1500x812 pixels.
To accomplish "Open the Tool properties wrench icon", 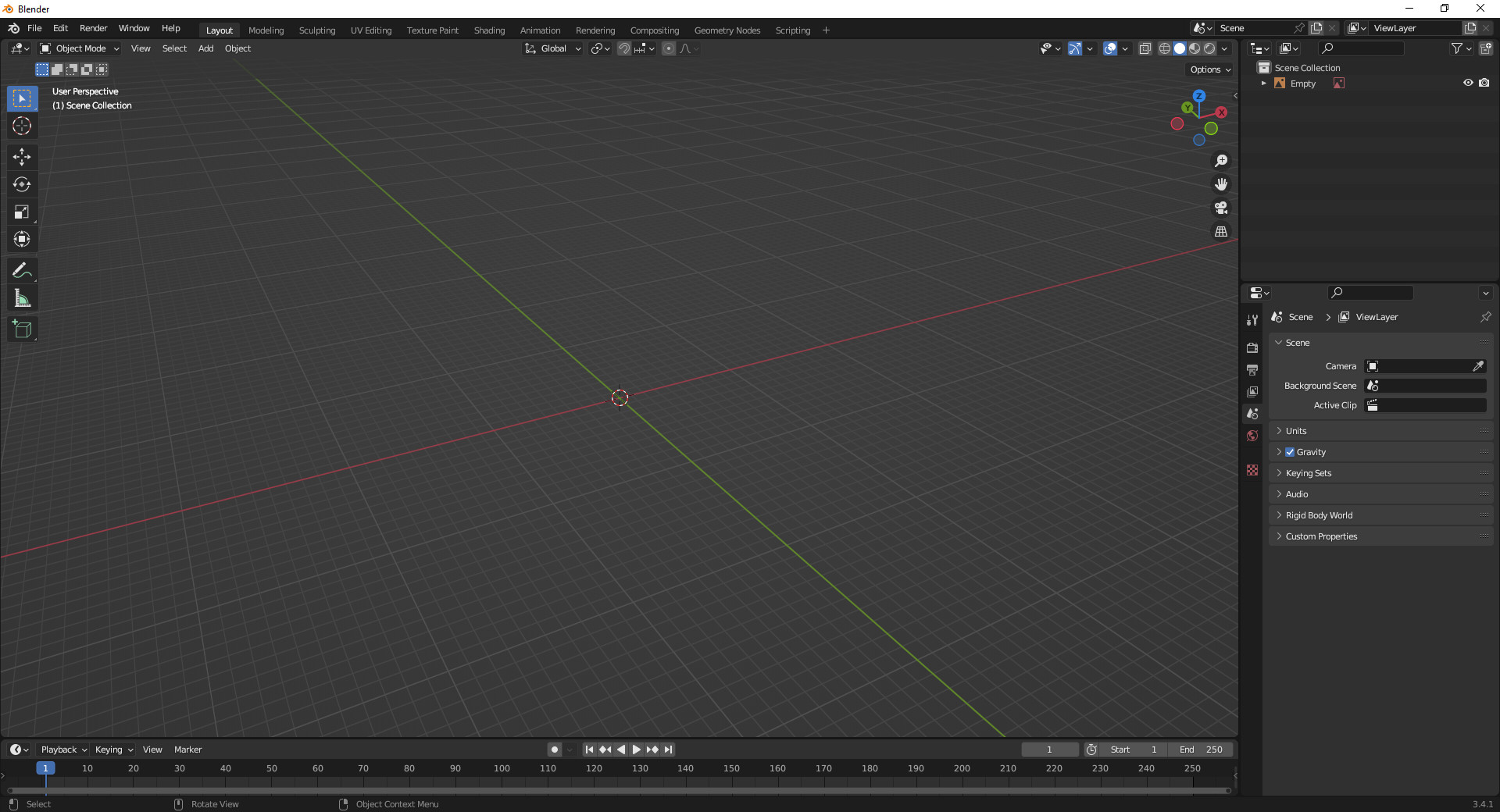I will coord(1252,320).
